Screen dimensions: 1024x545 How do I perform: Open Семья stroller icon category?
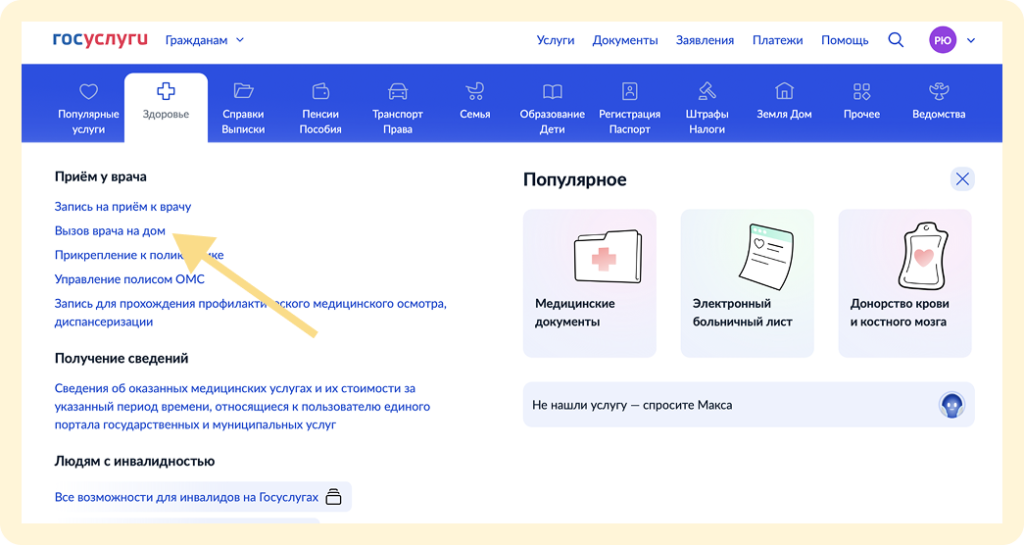coord(475,101)
